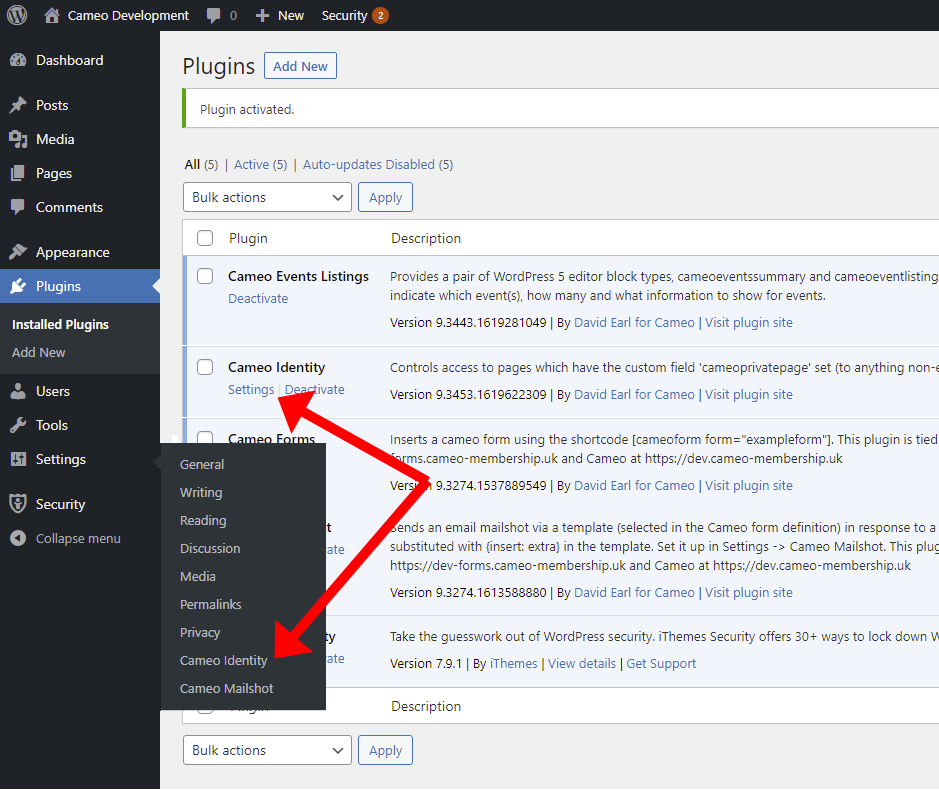The height and width of the screenshot is (790, 939).
Task: Open the comments bubble icon in admin bar
Action: click(213, 16)
